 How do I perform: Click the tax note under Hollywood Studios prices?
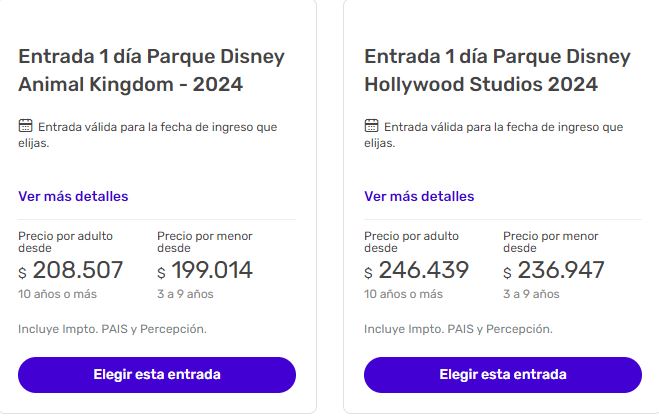[x=458, y=329]
